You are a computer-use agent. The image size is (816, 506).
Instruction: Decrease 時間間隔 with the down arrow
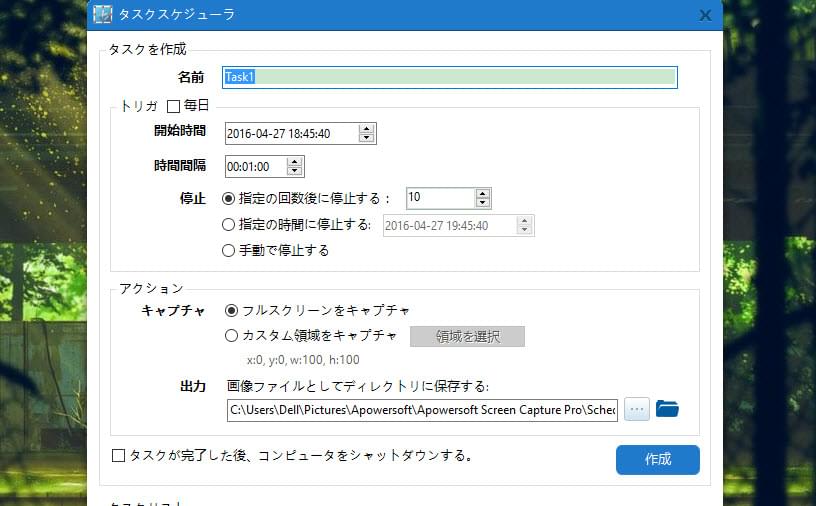[x=295, y=171]
